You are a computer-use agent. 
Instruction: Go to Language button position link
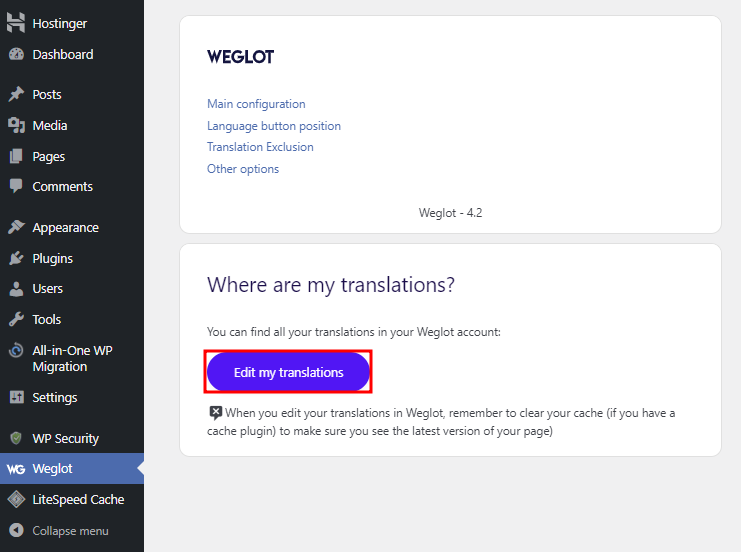pos(274,126)
